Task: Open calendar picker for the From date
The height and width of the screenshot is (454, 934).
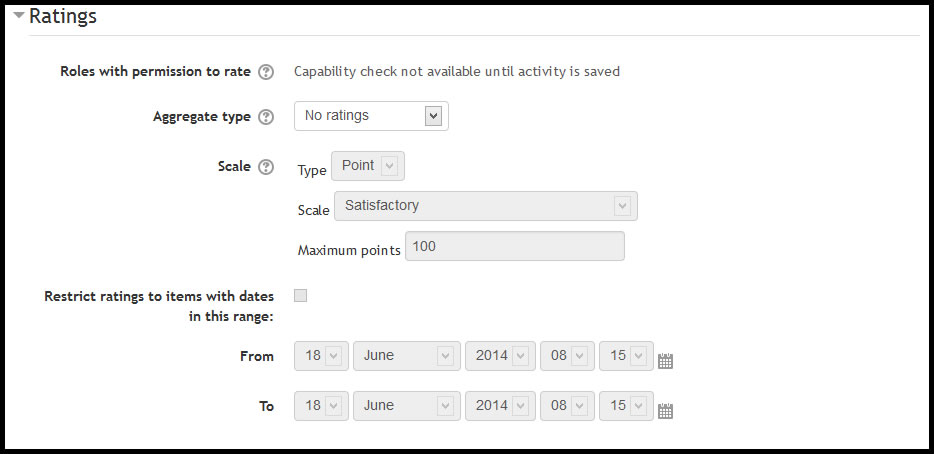Action: [x=665, y=360]
